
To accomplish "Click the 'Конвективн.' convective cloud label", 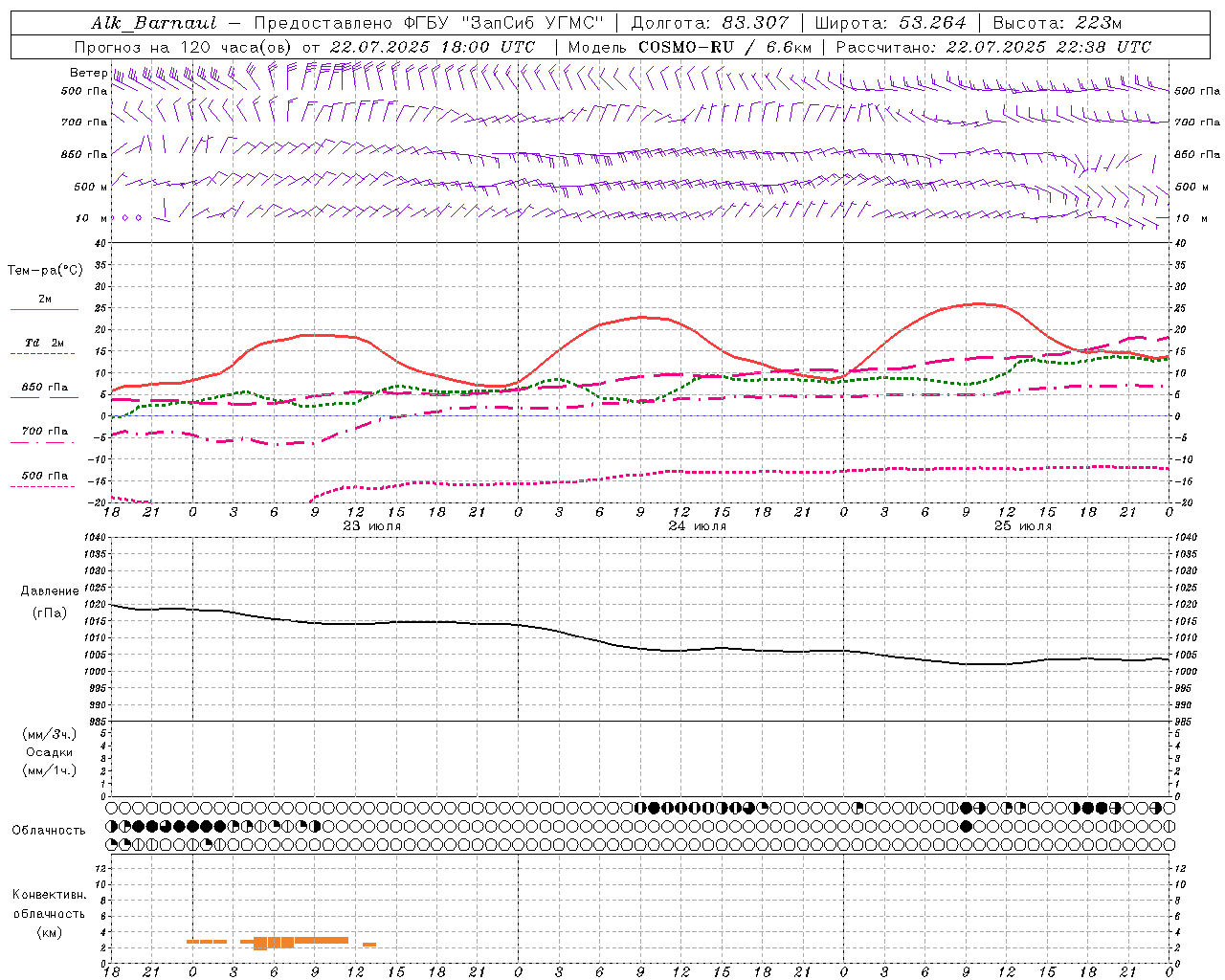I will [49, 895].
